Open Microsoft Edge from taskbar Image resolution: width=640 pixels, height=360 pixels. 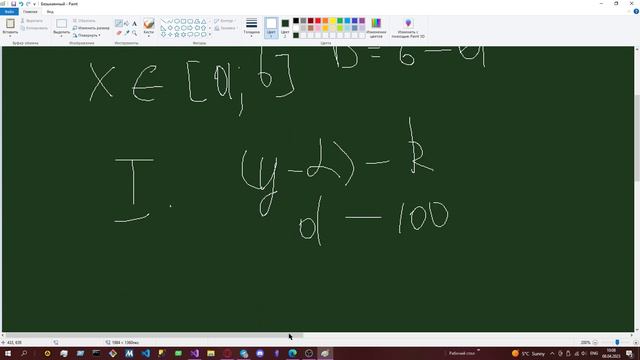tap(293, 353)
